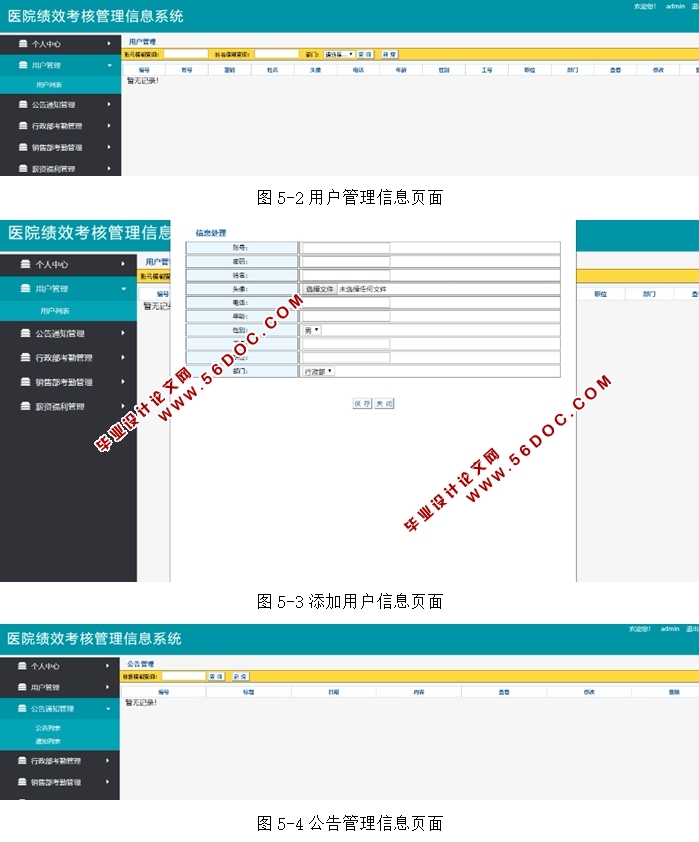This screenshot has height=842, width=699.
Task: Click the 薪资福利管理 icon in the add-user page sidebar
Action: [26, 406]
